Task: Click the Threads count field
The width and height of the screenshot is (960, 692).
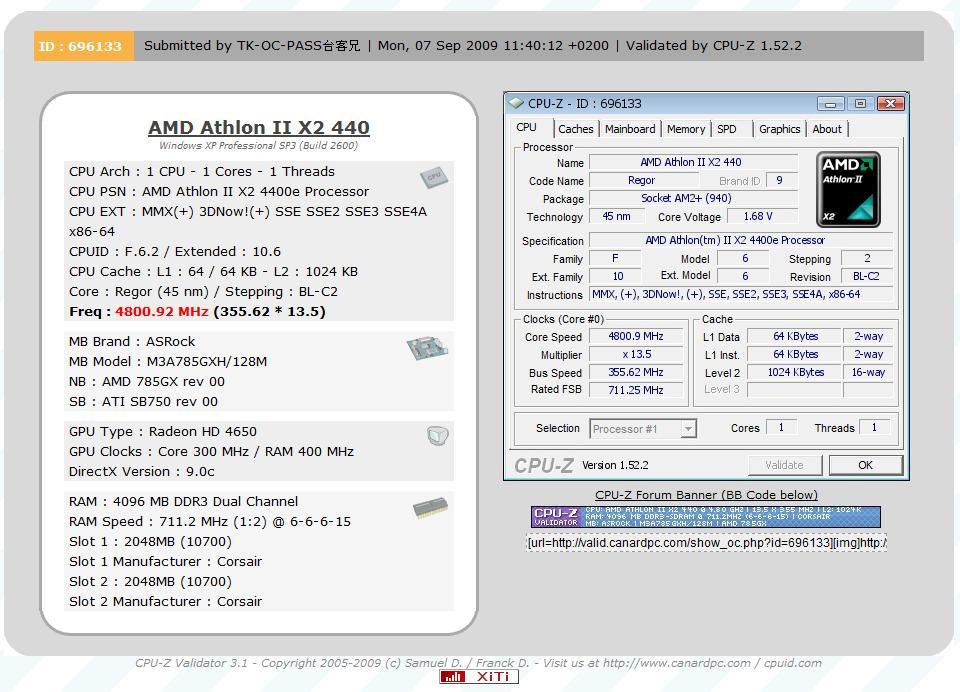Action: [x=874, y=427]
